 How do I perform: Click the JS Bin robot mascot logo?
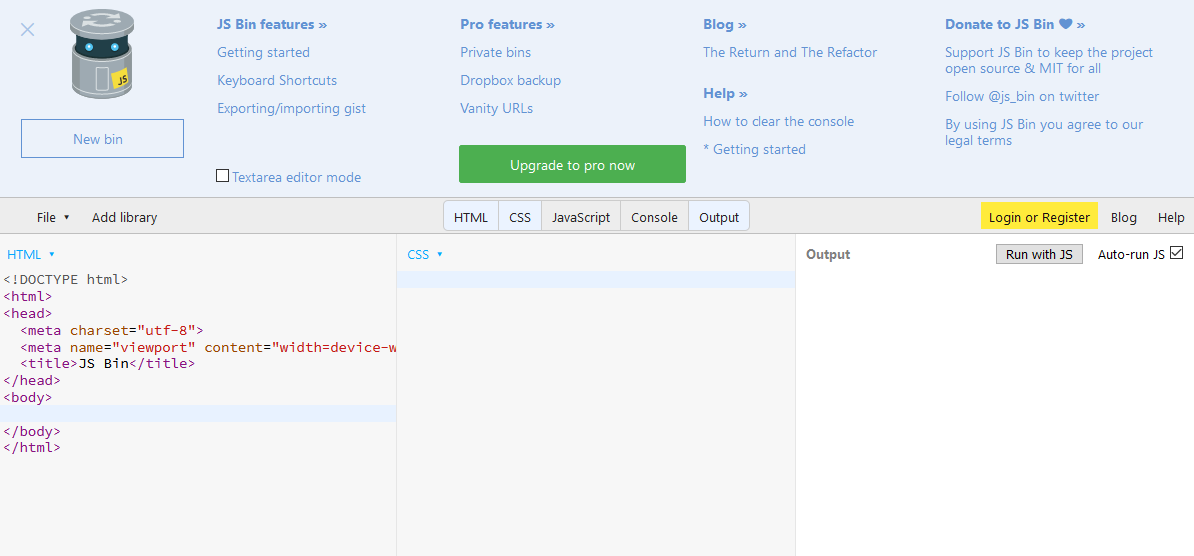pos(102,55)
